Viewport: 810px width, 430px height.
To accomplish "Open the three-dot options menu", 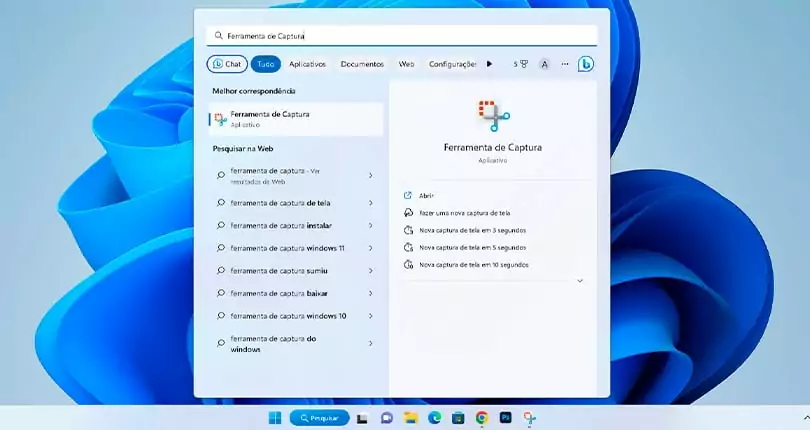I will point(565,64).
